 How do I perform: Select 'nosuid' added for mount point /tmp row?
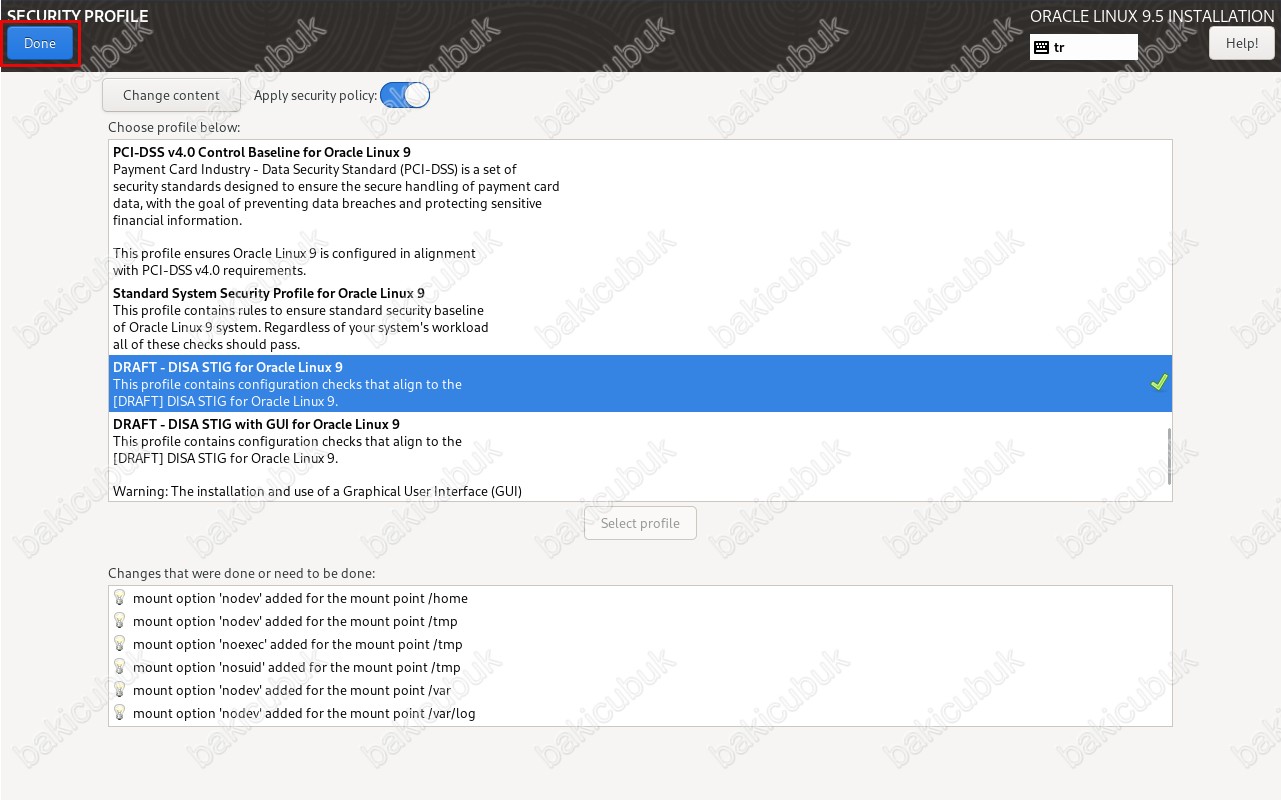tap(640, 667)
